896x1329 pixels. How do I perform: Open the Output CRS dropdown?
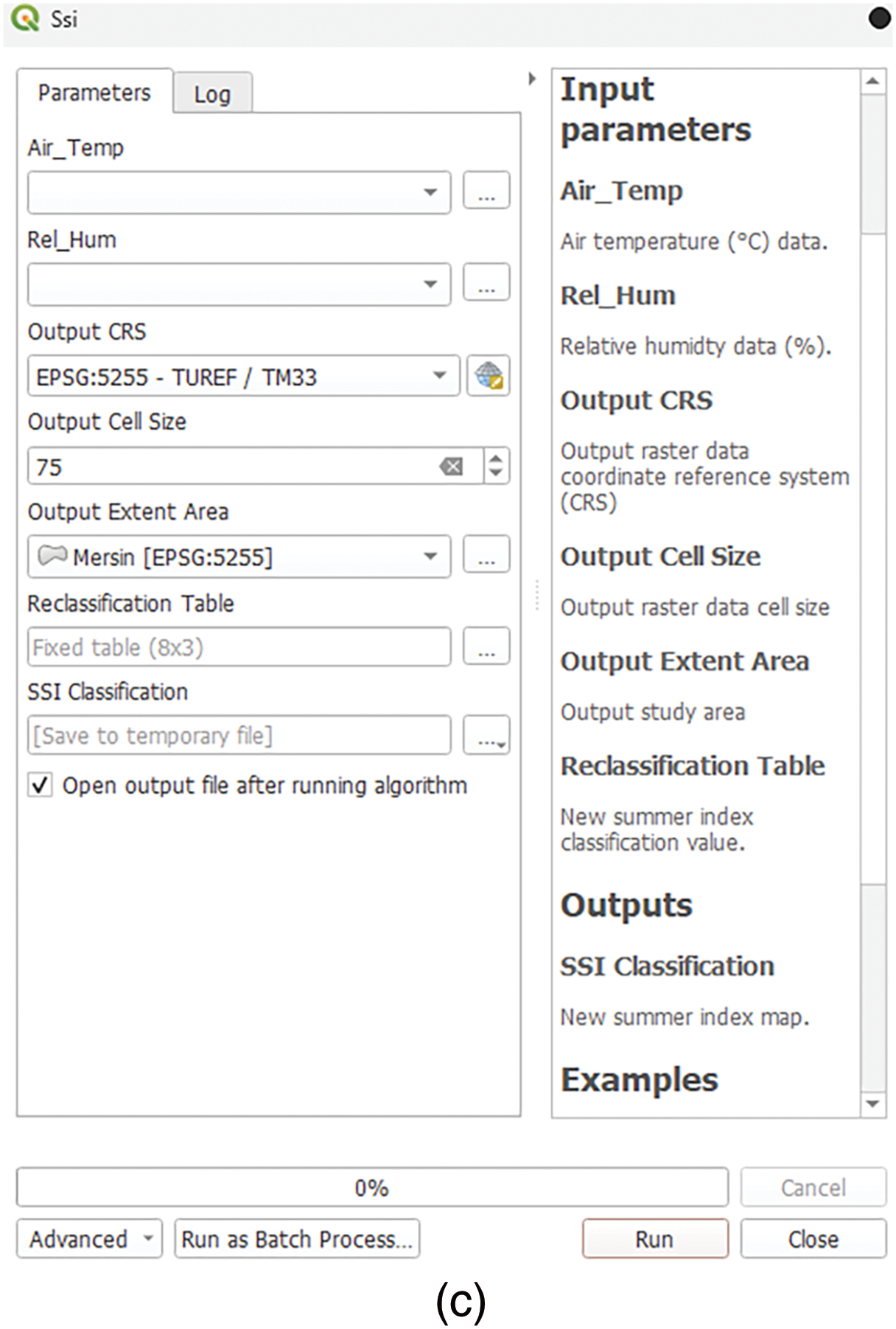(439, 376)
